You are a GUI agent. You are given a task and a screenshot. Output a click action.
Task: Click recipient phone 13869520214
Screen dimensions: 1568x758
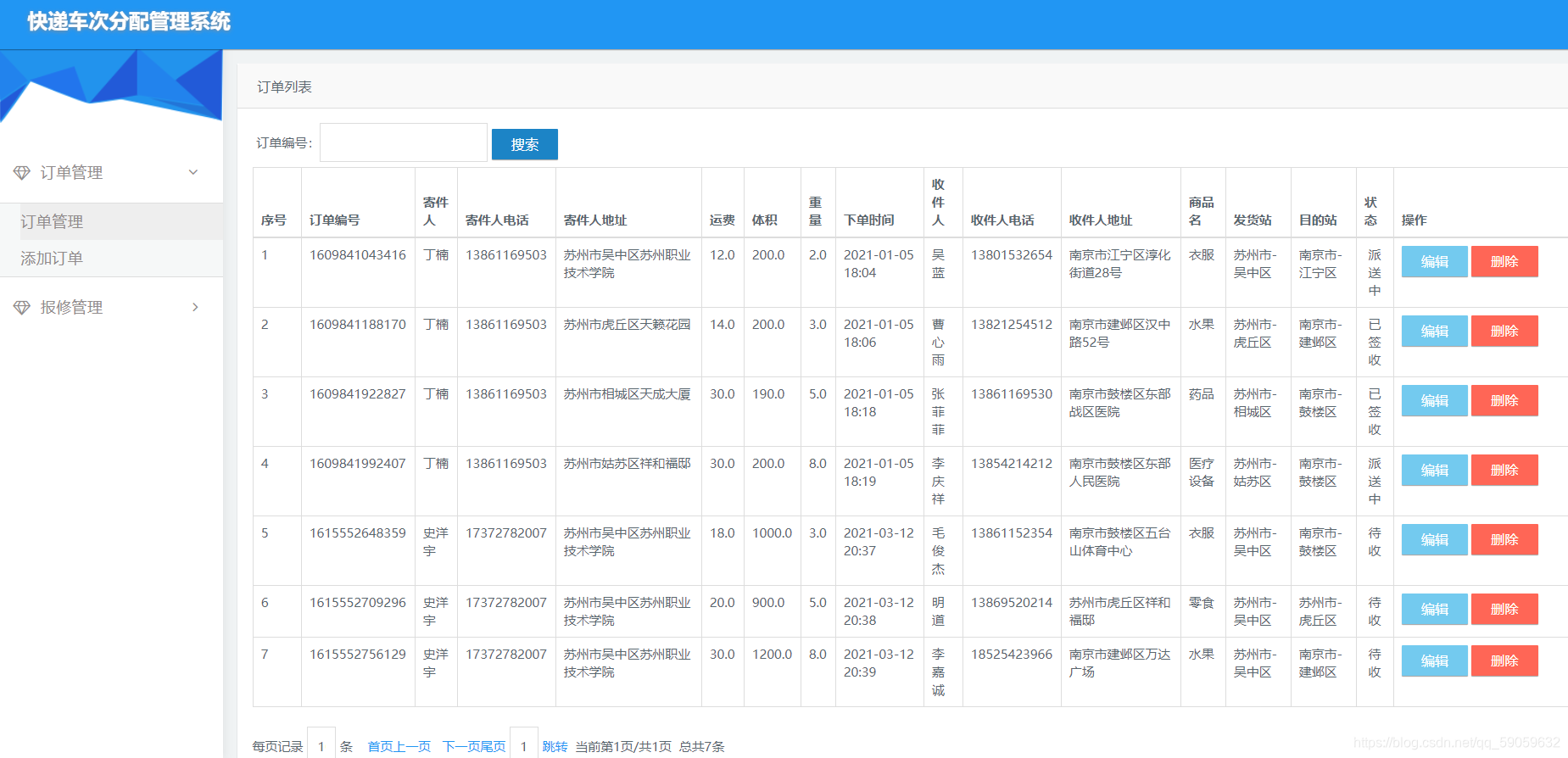(1012, 603)
